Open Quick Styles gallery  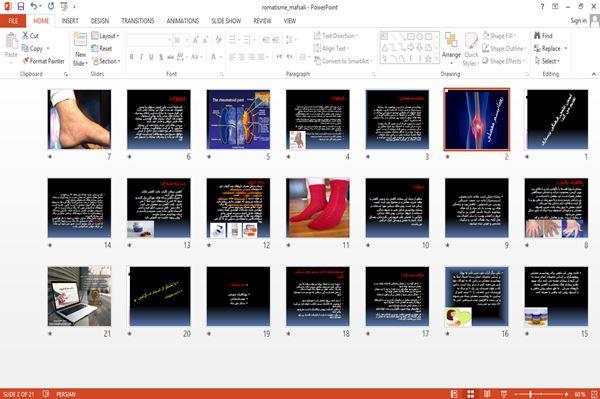[x=471, y=50]
